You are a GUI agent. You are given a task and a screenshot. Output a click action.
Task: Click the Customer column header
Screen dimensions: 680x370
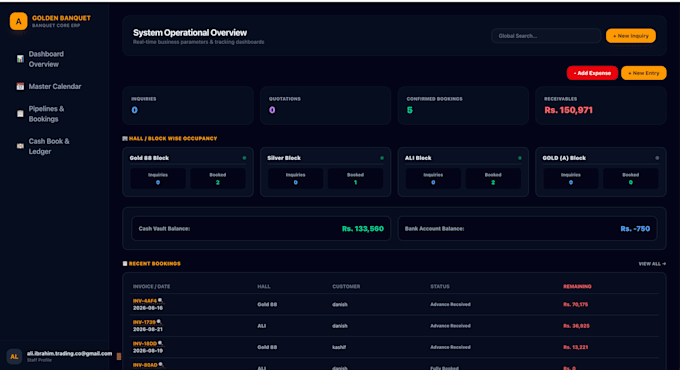(x=346, y=287)
